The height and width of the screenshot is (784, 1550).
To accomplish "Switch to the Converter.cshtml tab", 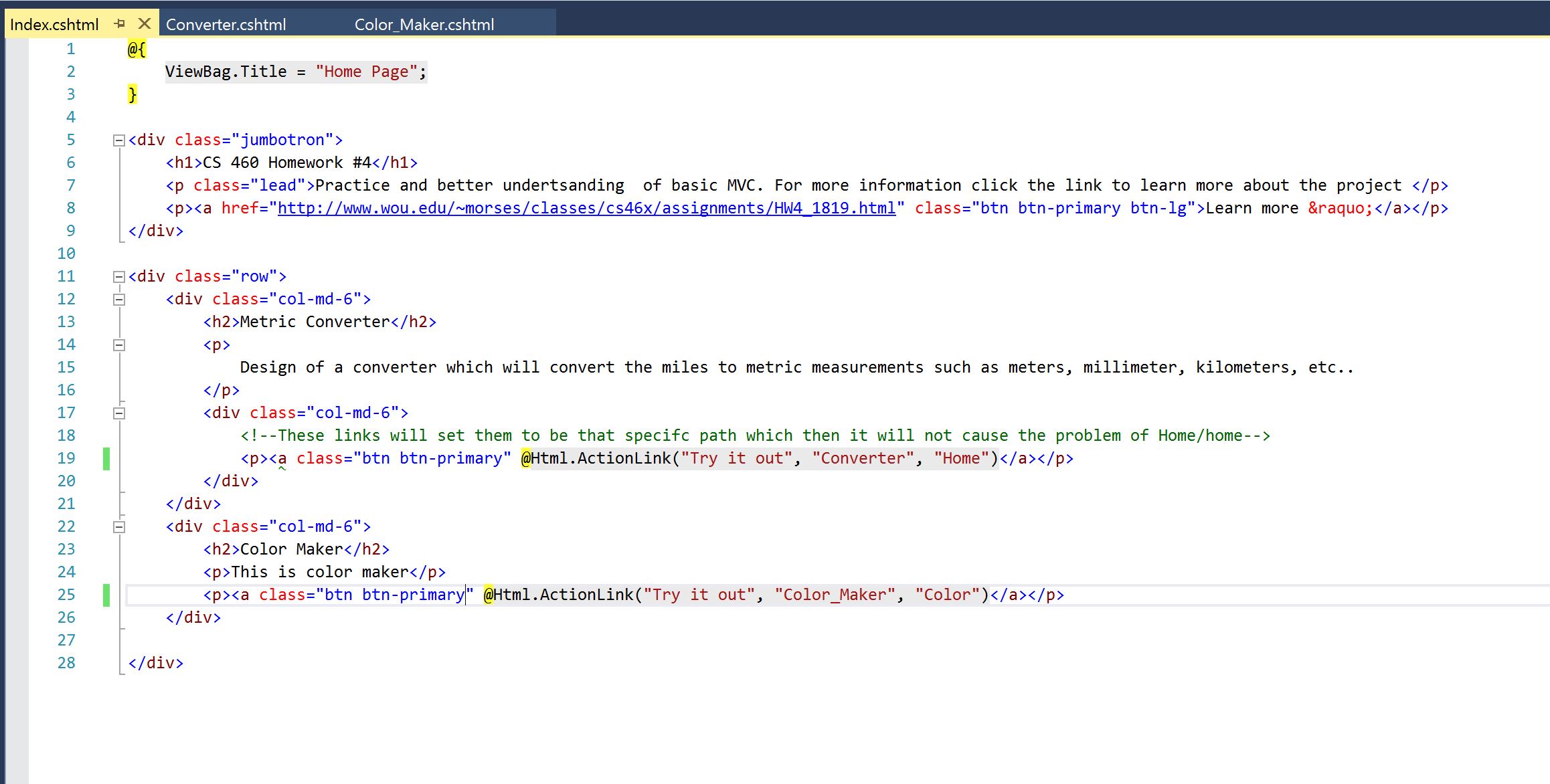I will (x=226, y=25).
